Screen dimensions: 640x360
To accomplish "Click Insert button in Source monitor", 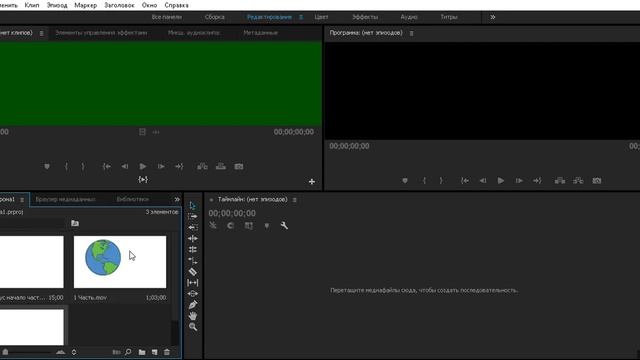I will click(x=202, y=167).
